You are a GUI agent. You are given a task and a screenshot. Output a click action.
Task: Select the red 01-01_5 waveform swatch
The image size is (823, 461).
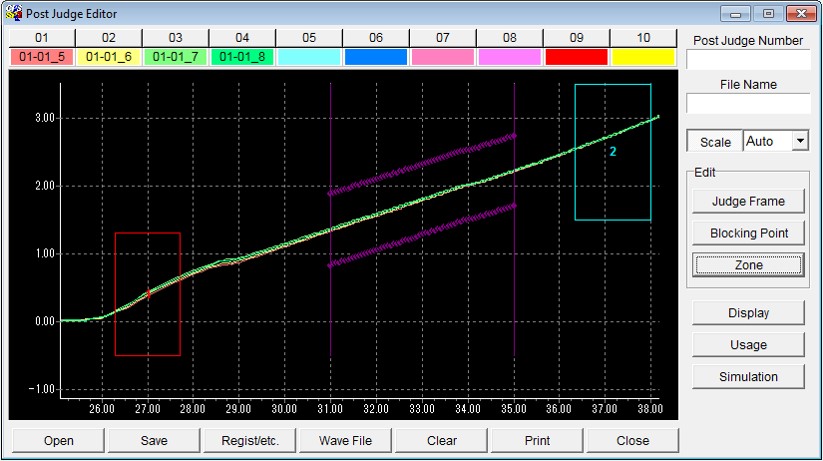click(42, 57)
